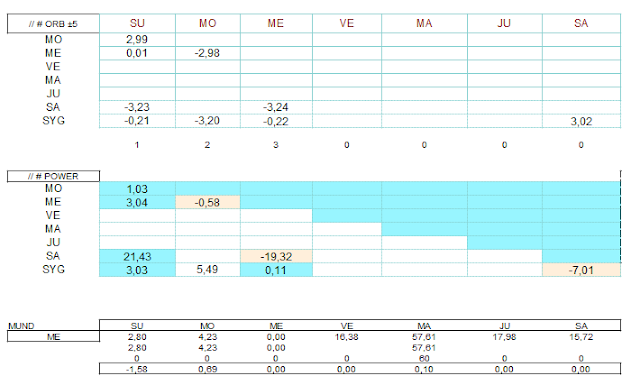Select the JU column header in the MUND table

pos(505,326)
